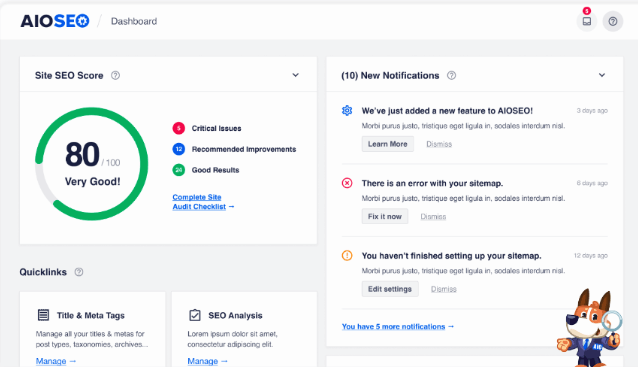This screenshot has height=367, width=638.
Task: Dismiss the unfinished sitemap setup notification
Action: pos(444,289)
